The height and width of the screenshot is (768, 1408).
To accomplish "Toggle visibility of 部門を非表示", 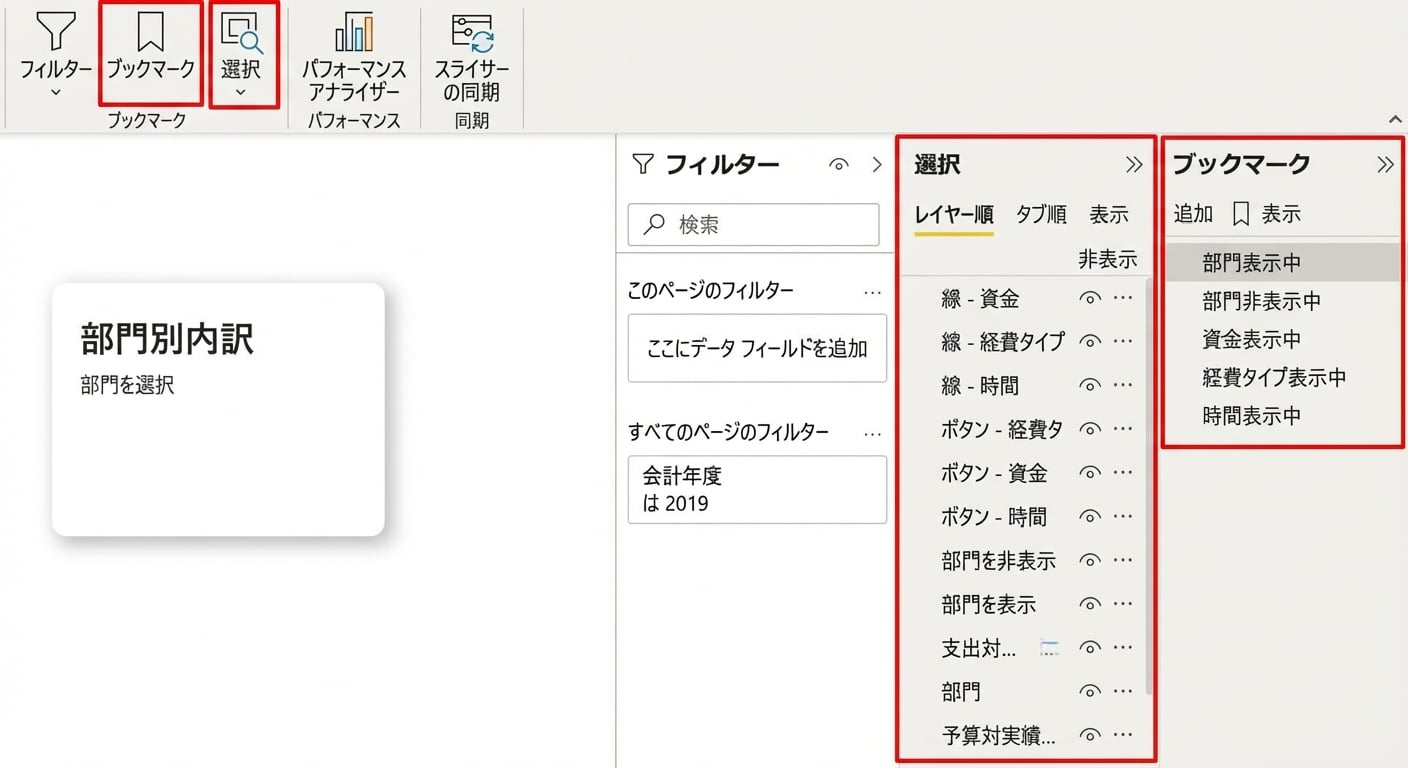I will pyautogui.click(x=1091, y=561).
